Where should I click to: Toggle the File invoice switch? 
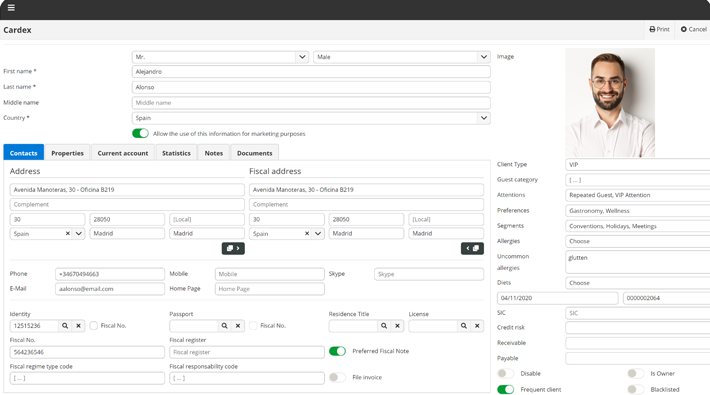tap(337, 377)
